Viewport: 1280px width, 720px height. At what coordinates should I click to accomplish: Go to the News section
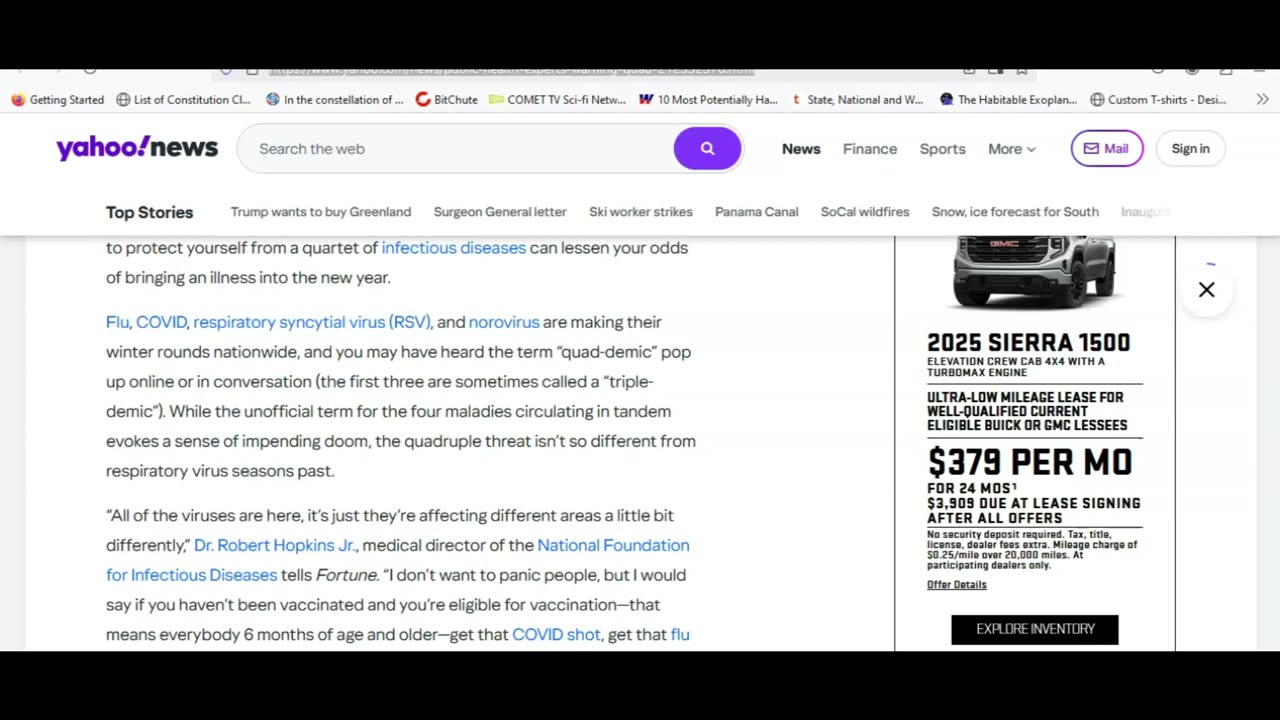801,149
